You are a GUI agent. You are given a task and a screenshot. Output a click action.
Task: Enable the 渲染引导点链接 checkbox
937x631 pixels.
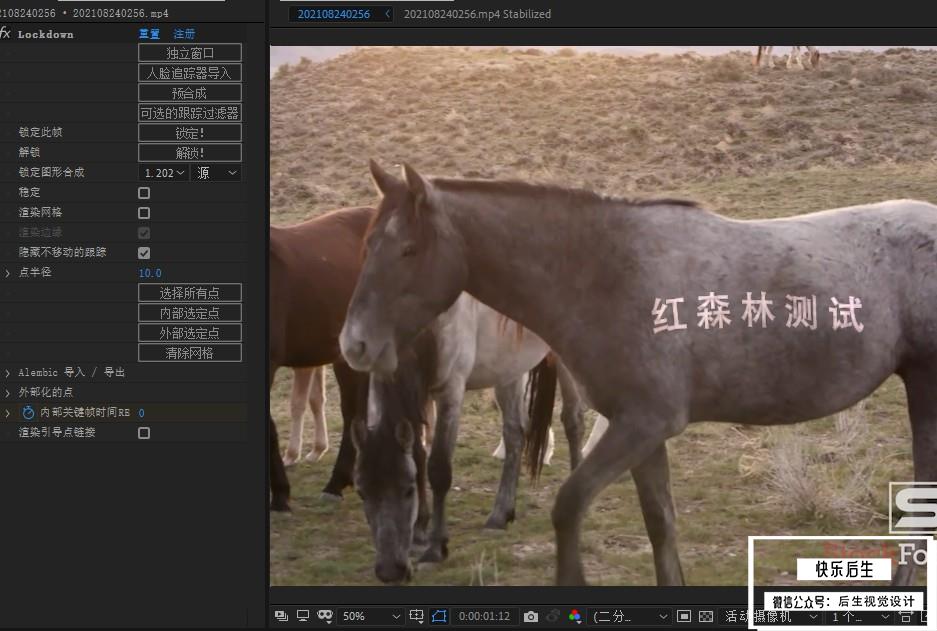coord(144,433)
